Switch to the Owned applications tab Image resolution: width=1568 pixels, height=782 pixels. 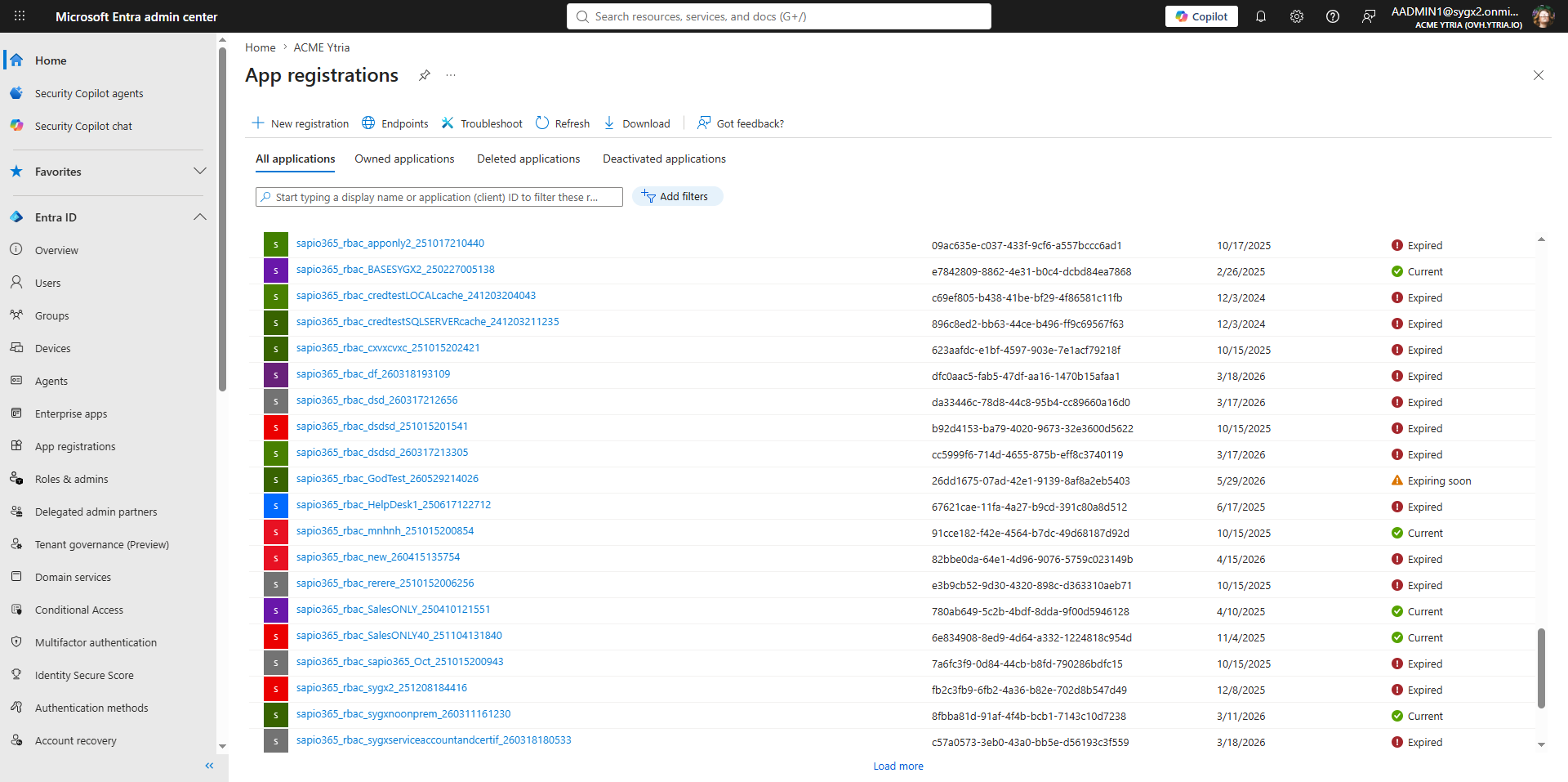(404, 159)
